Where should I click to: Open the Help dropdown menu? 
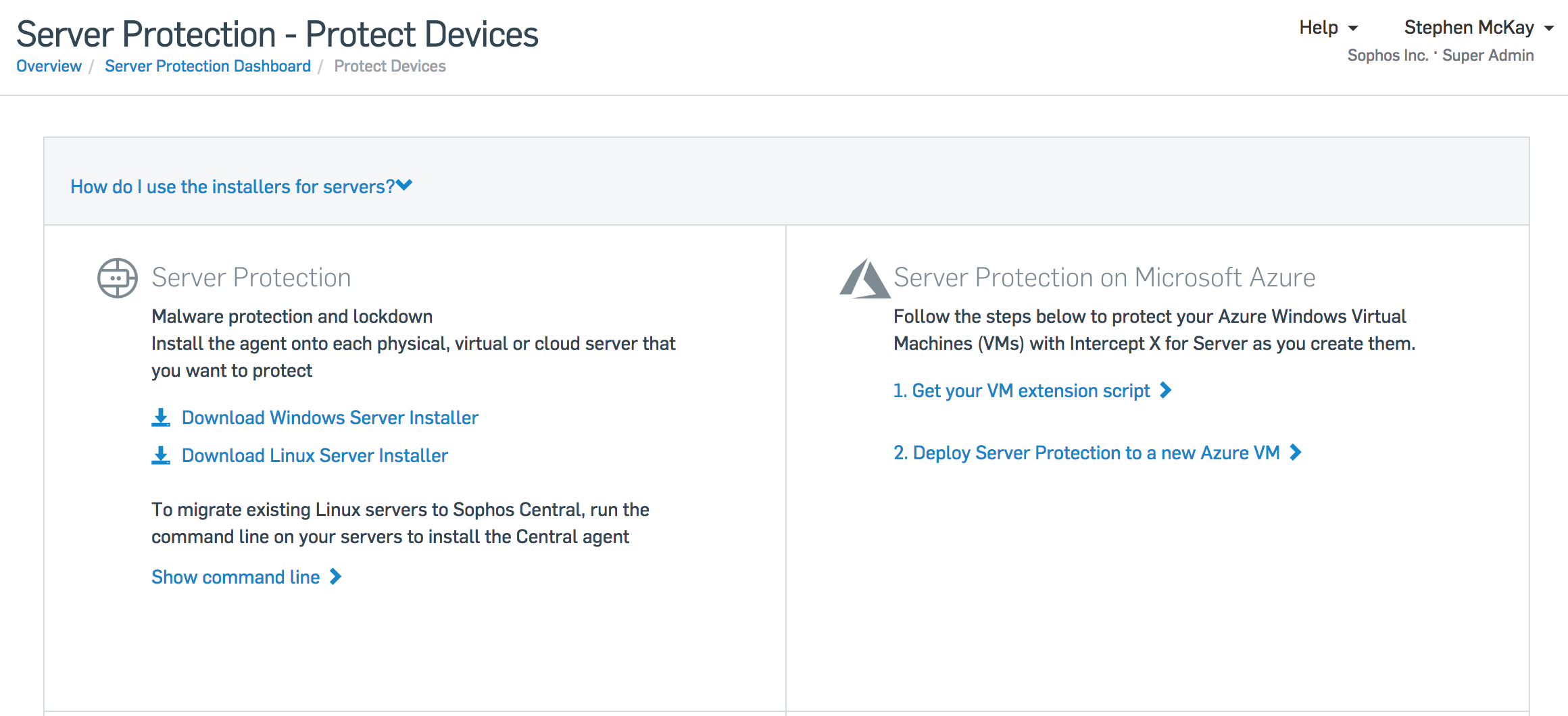[x=1328, y=28]
